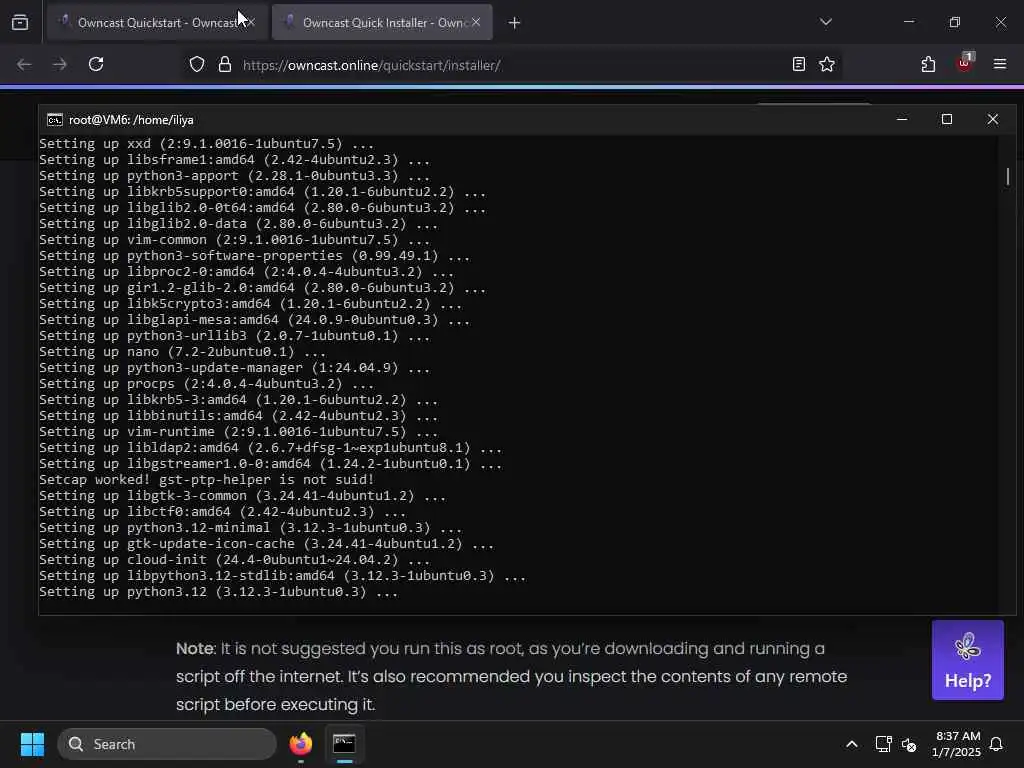The image size is (1024, 768).
Task: Click the taskbar Search box
Action: click(x=167, y=744)
